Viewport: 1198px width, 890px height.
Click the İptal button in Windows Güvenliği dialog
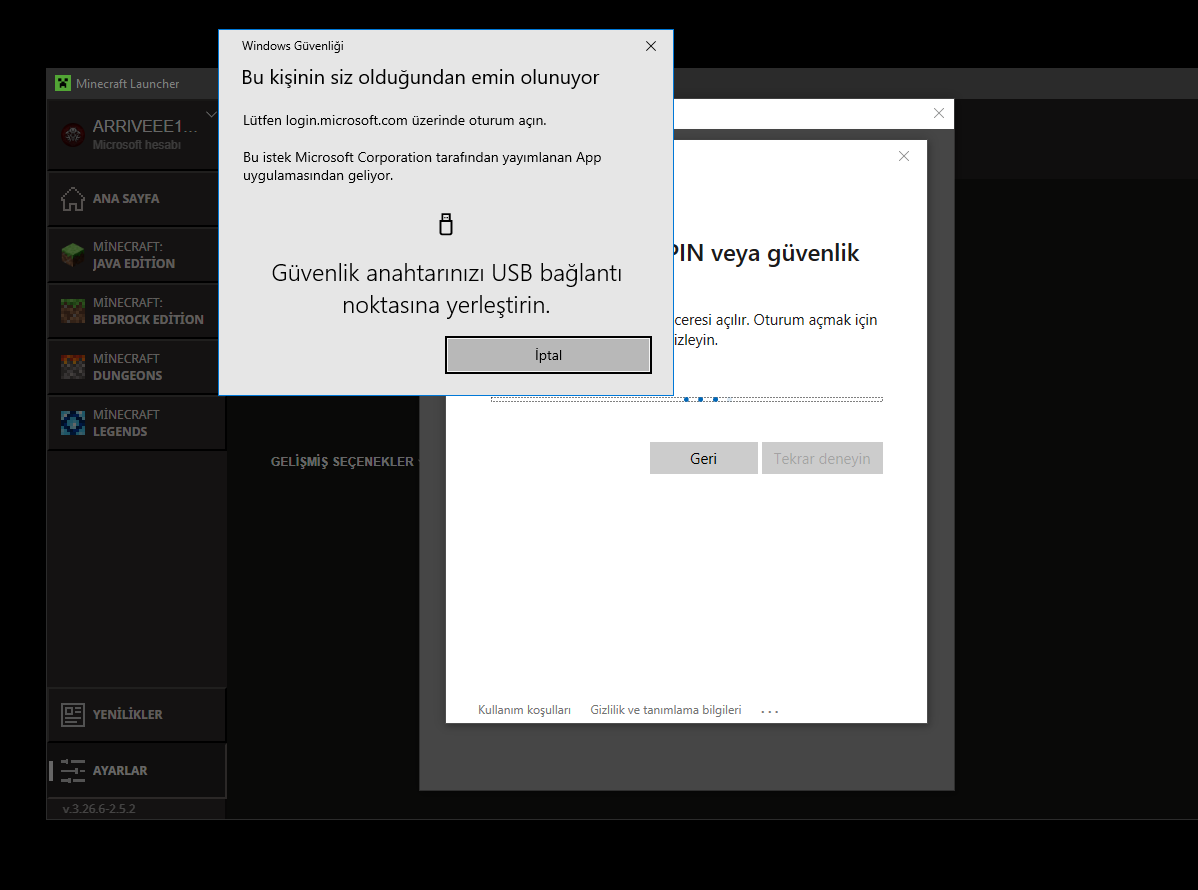coord(548,355)
